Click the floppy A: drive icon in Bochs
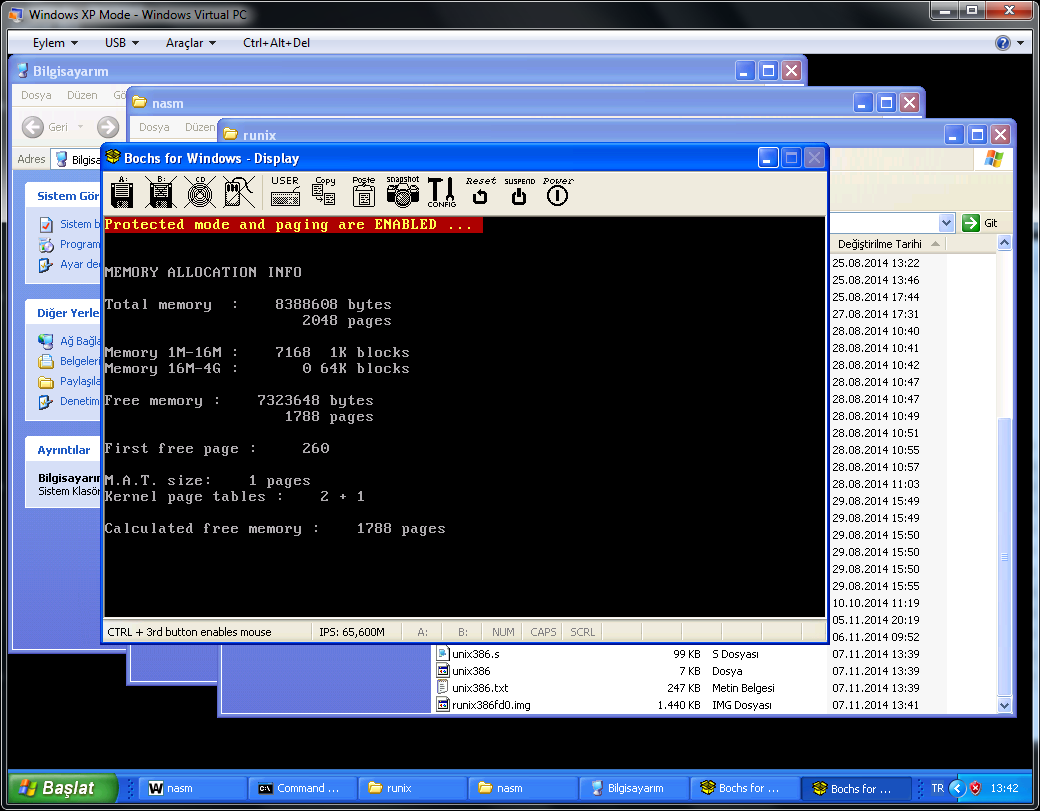The image size is (1040, 811). pos(122,192)
